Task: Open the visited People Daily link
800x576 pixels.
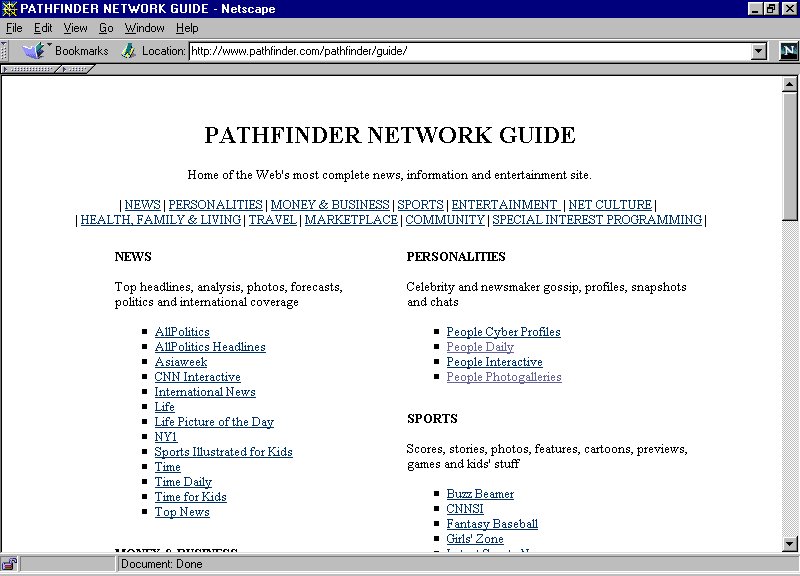Action: click(x=480, y=347)
